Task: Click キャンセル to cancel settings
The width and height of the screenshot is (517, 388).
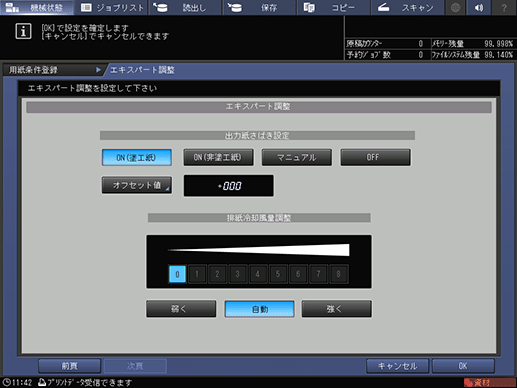Action: (397, 366)
